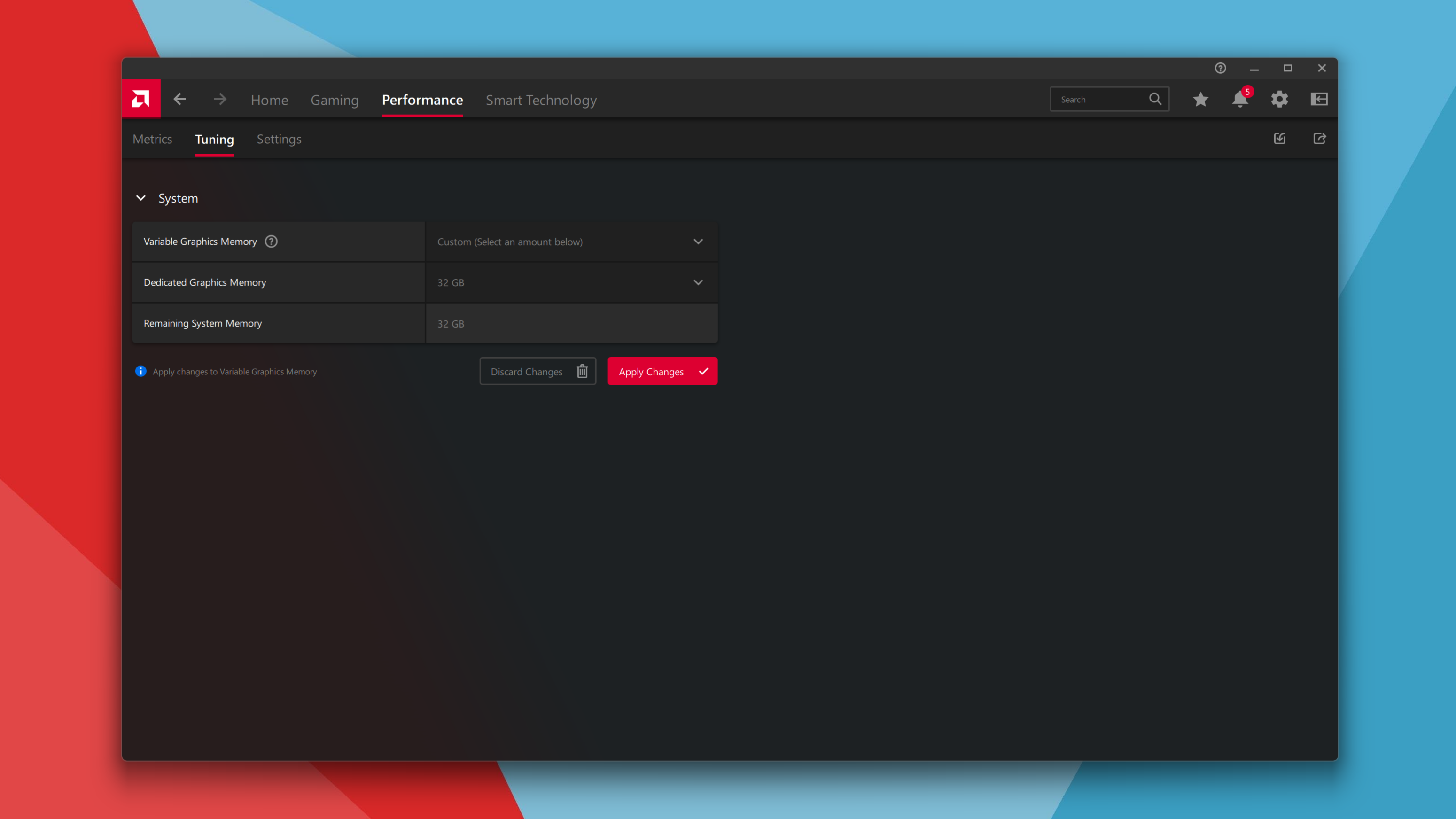Open favorites with the star icon
Viewport: 1456px width, 819px height.
coord(1200,100)
